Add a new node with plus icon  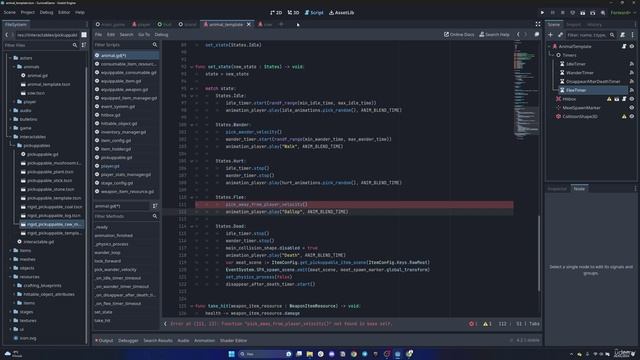click(x=550, y=35)
